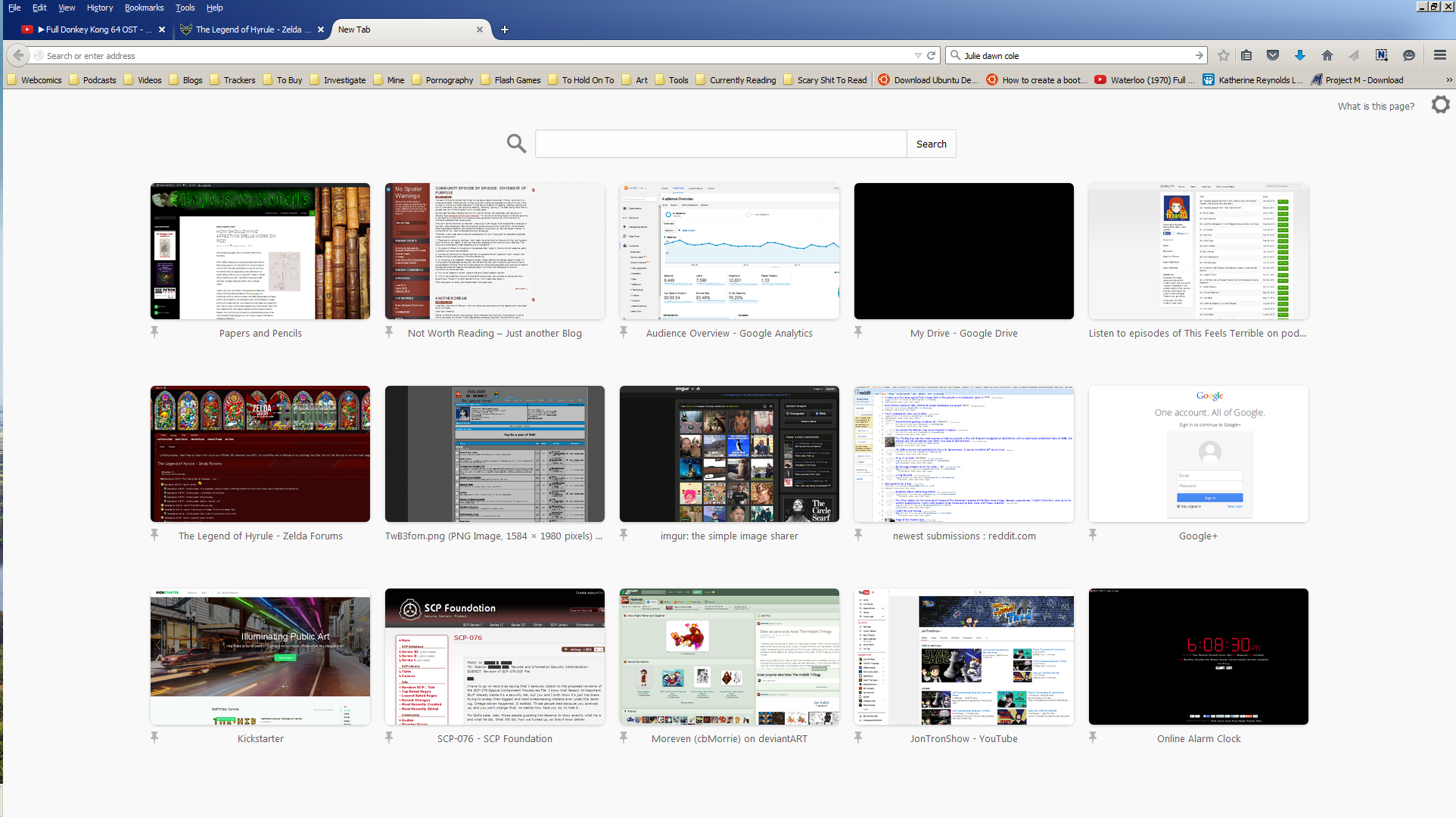This screenshot has width=1456, height=817.
Task: Show more bookmarks overflow chevron
Action: pos(1449,79)
